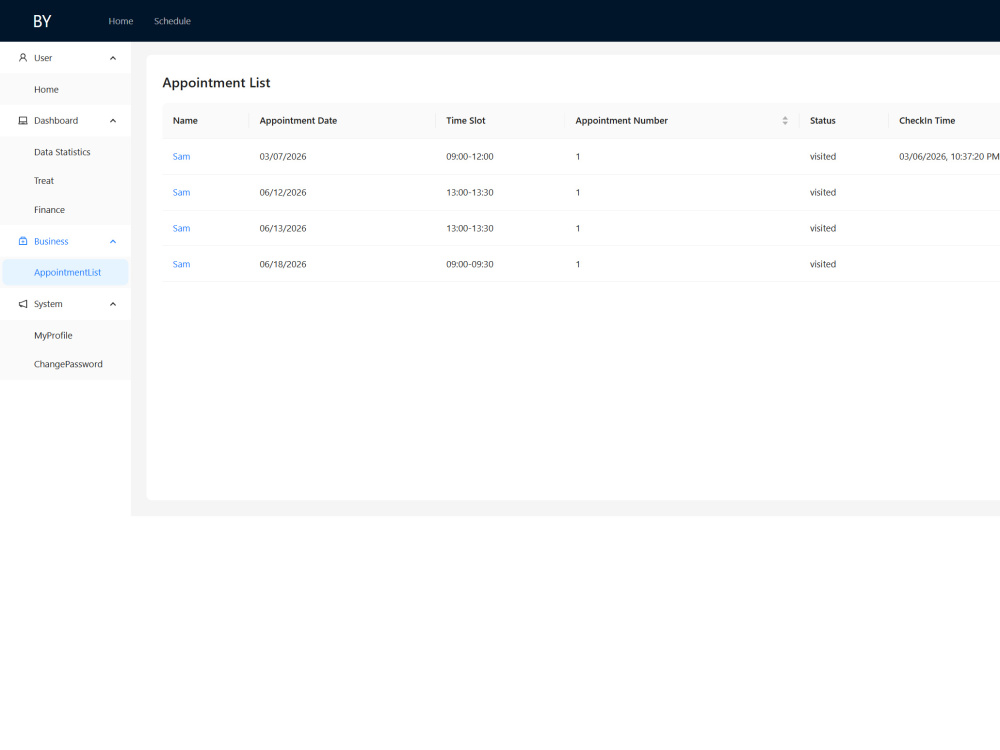The image size is (1000, 750).
Task: Collapse the User menu chevron
Action: click(x=113, y=58)
